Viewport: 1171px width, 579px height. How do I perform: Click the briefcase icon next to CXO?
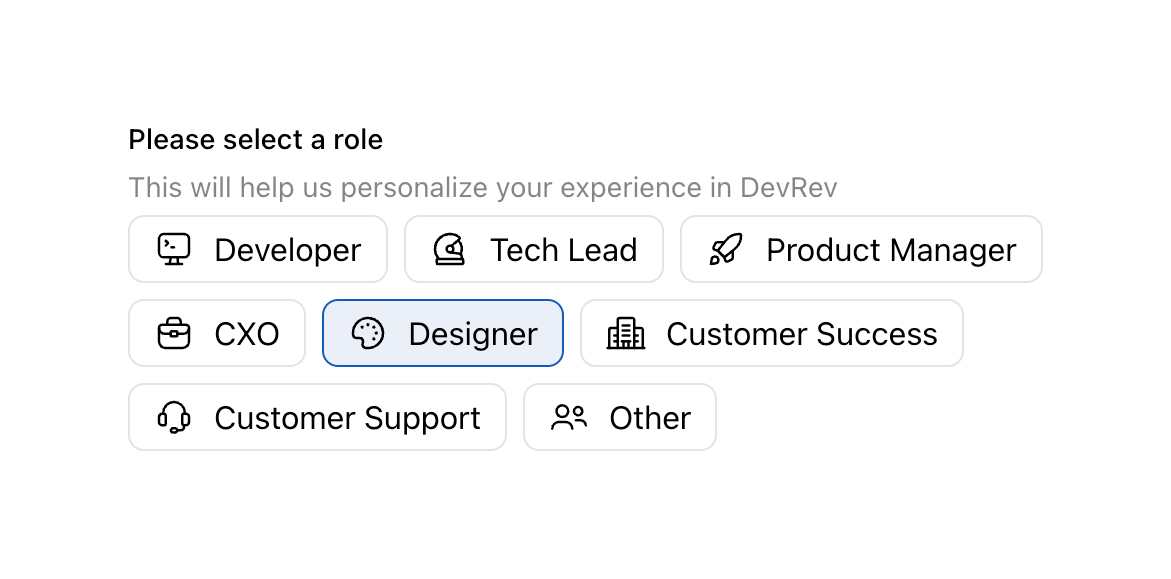pyautogui.click(x=174, y=333)
